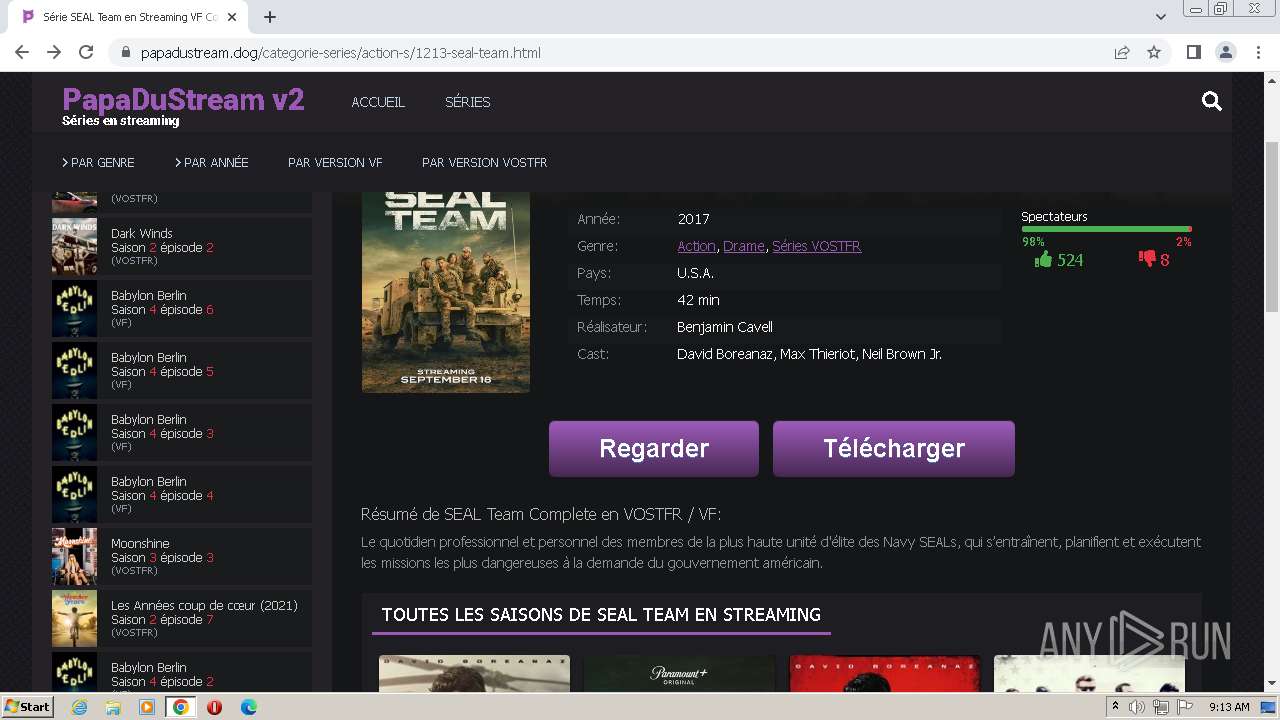
Task: Show hidden system tray icons
Action: [1115, 707]
